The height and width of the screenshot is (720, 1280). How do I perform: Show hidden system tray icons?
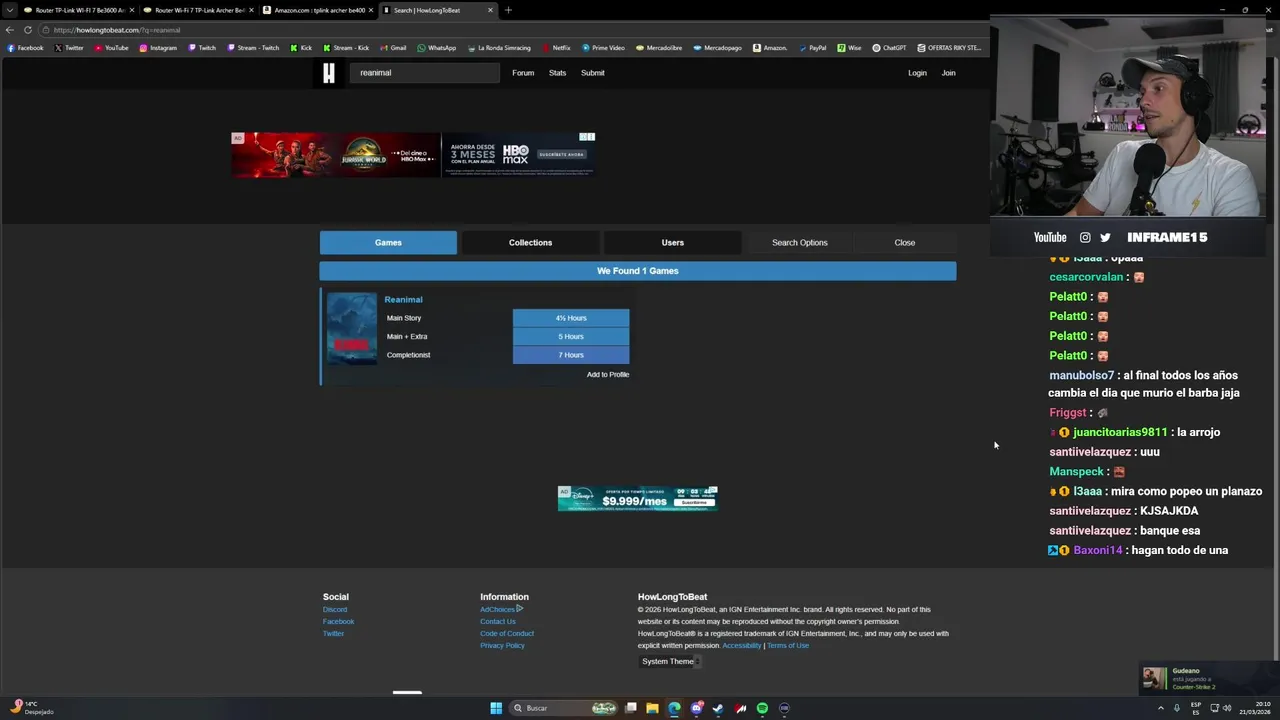[1161, 708]
